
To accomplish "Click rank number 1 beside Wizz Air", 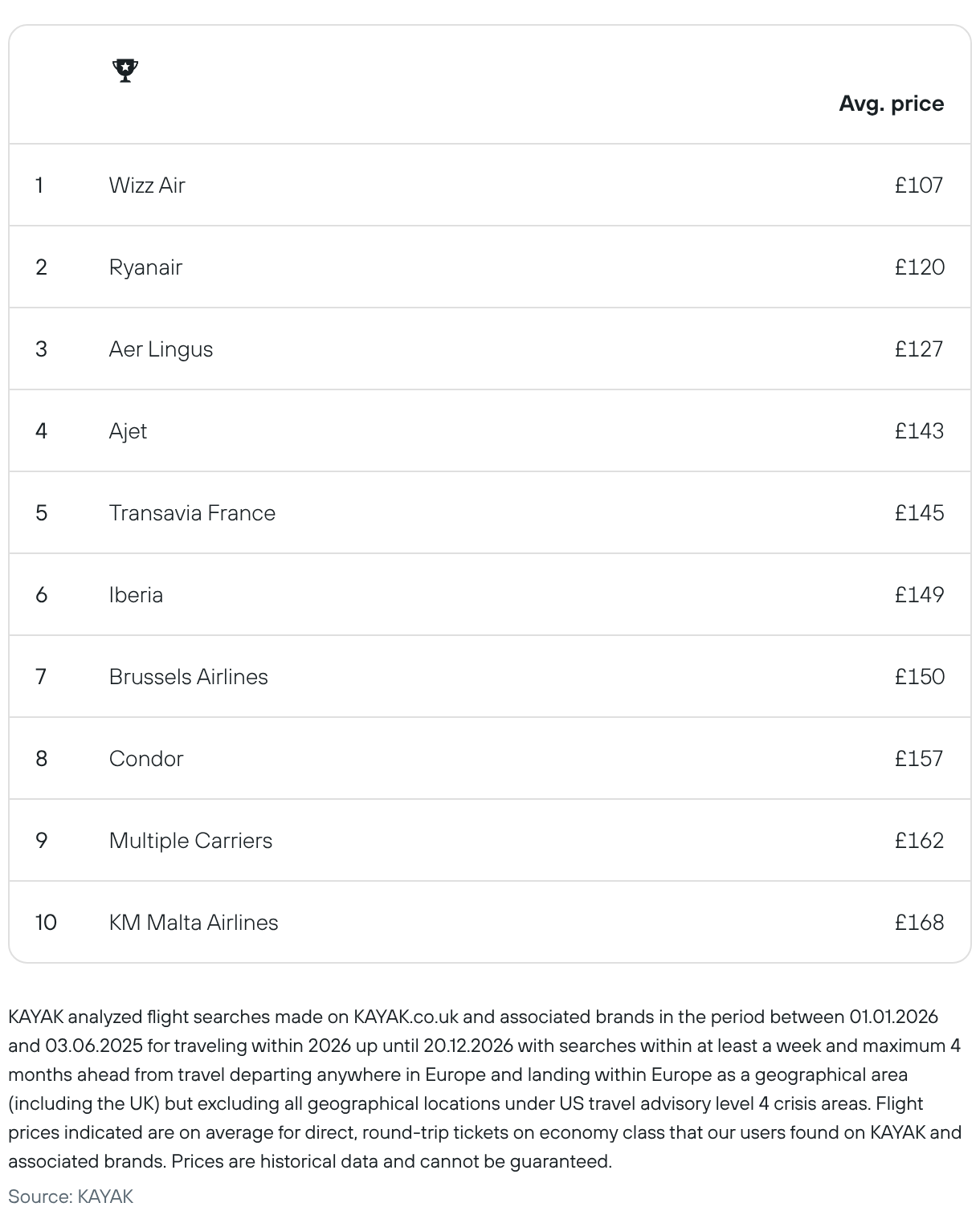I will 39,185.
